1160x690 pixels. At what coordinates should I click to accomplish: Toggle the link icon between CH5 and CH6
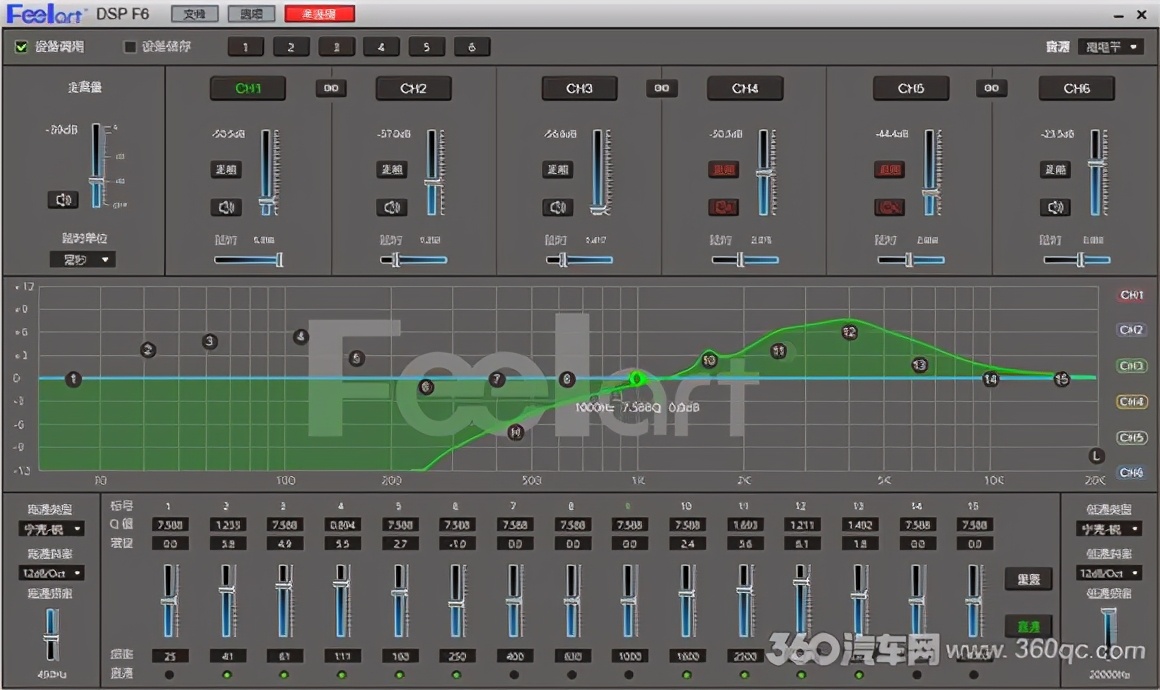point(991,88)
